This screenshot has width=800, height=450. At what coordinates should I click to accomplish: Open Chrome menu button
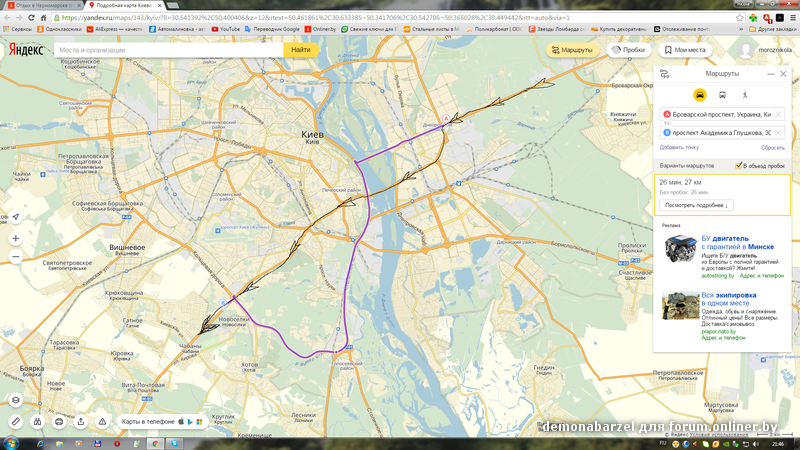(793, 18)
